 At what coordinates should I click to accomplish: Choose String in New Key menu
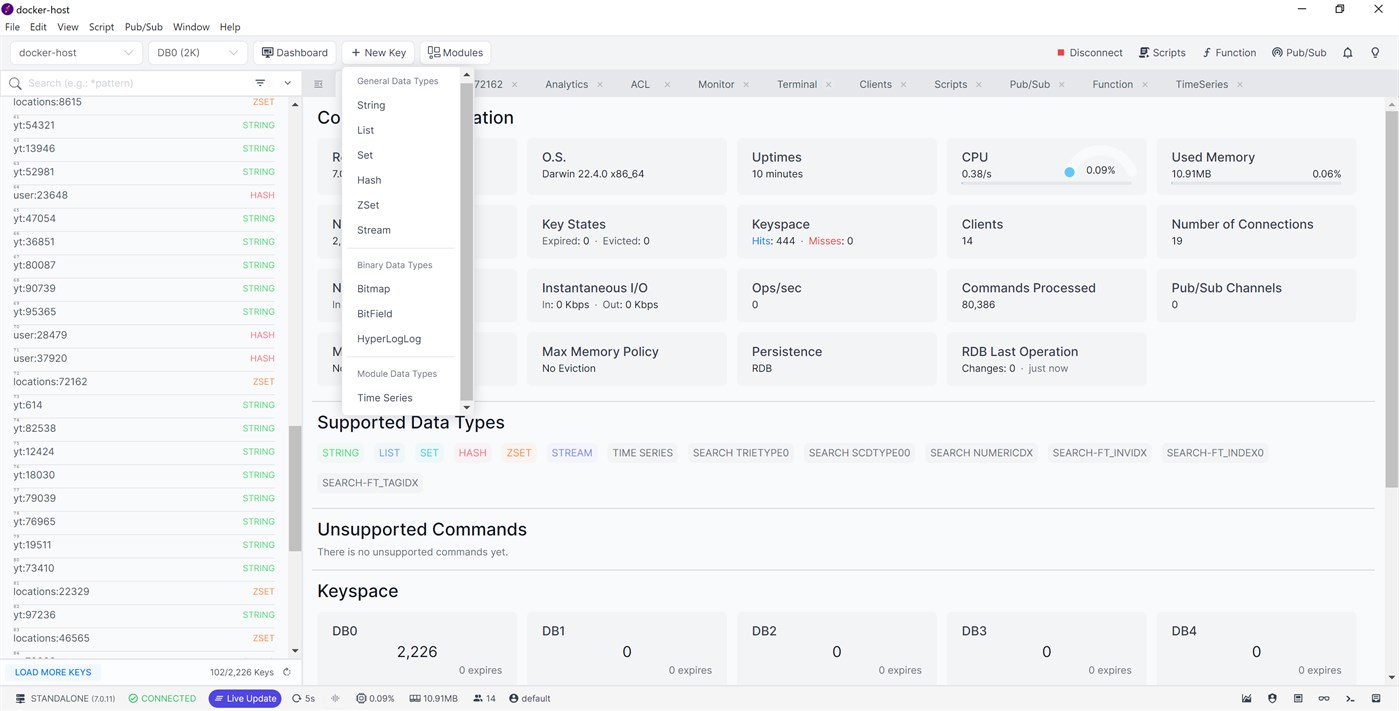(371, 105)
